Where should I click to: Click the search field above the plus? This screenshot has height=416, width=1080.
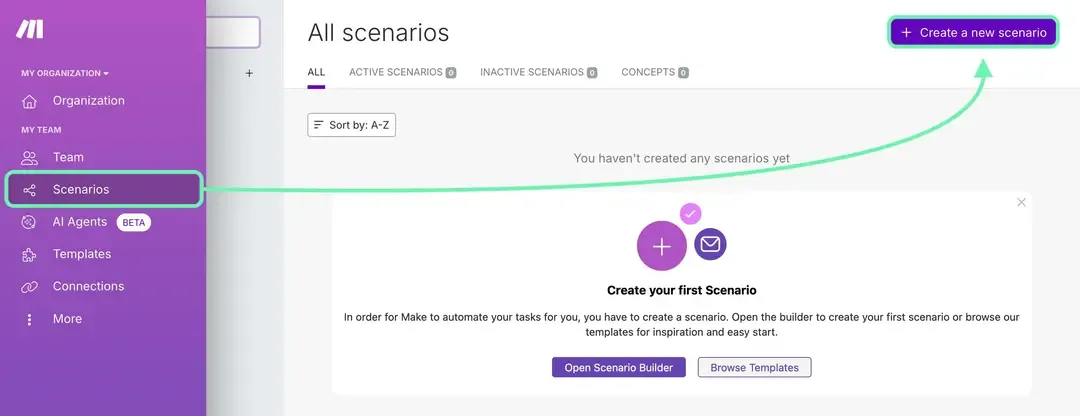click(x=232, y=32)
